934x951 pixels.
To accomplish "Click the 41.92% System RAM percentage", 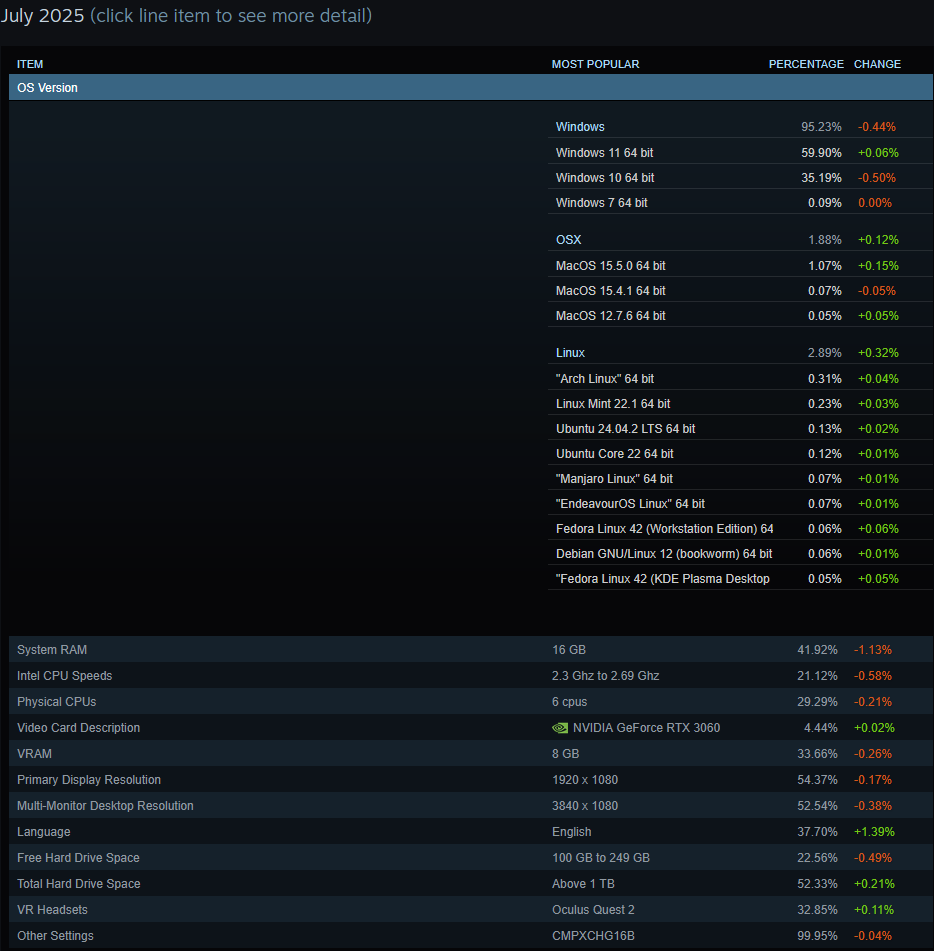I will (817, 650).
